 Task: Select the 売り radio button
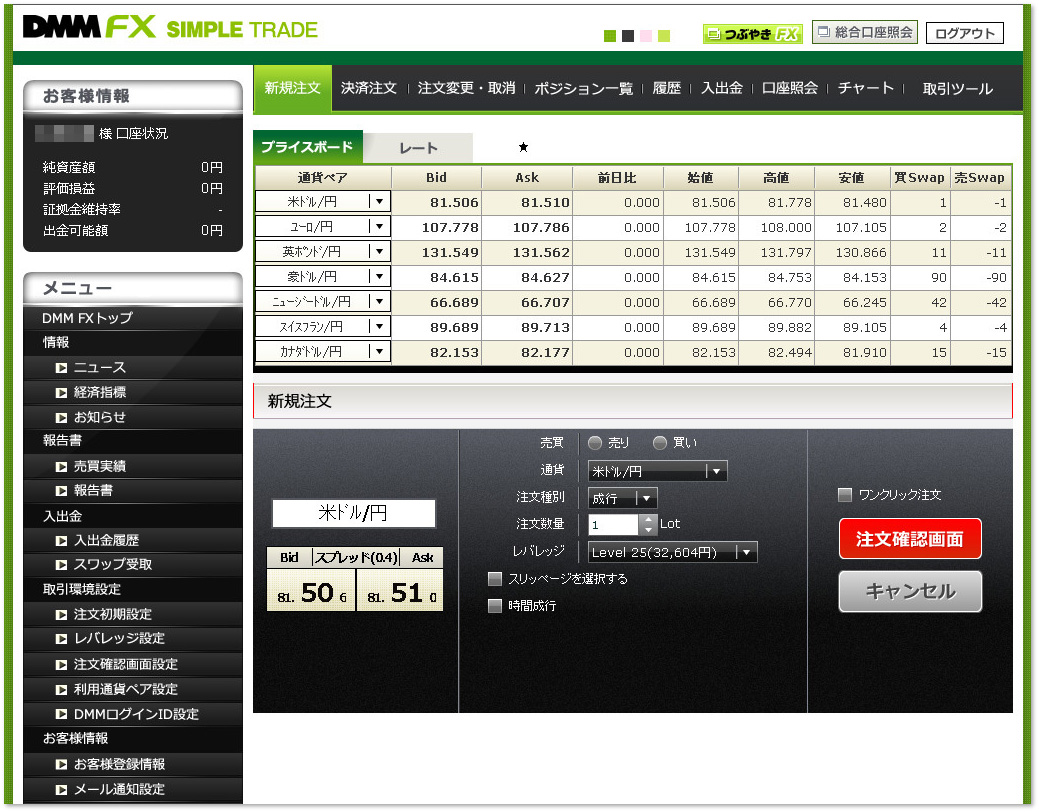click(x=595, y=443)
